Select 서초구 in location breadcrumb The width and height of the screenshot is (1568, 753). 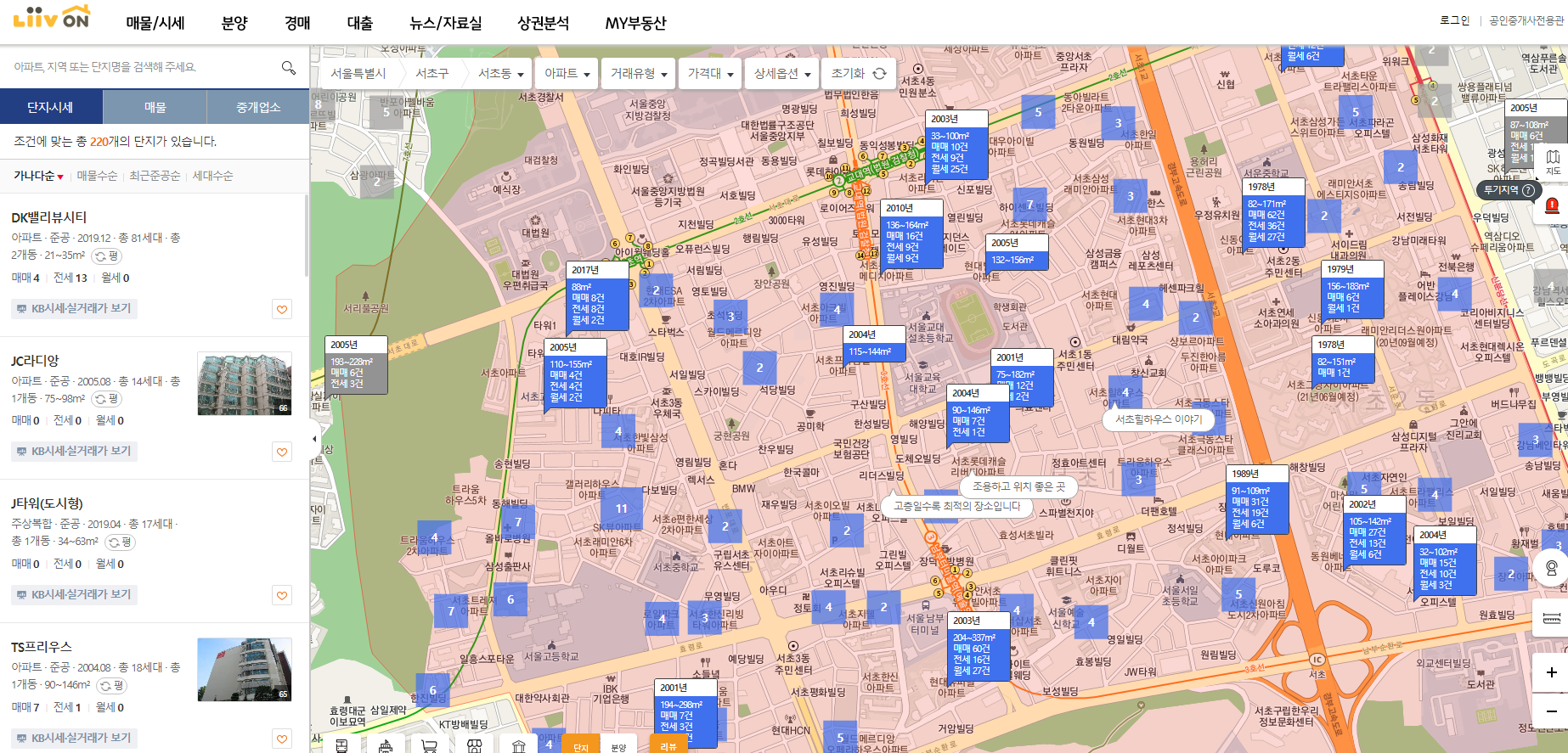(431, 74)
